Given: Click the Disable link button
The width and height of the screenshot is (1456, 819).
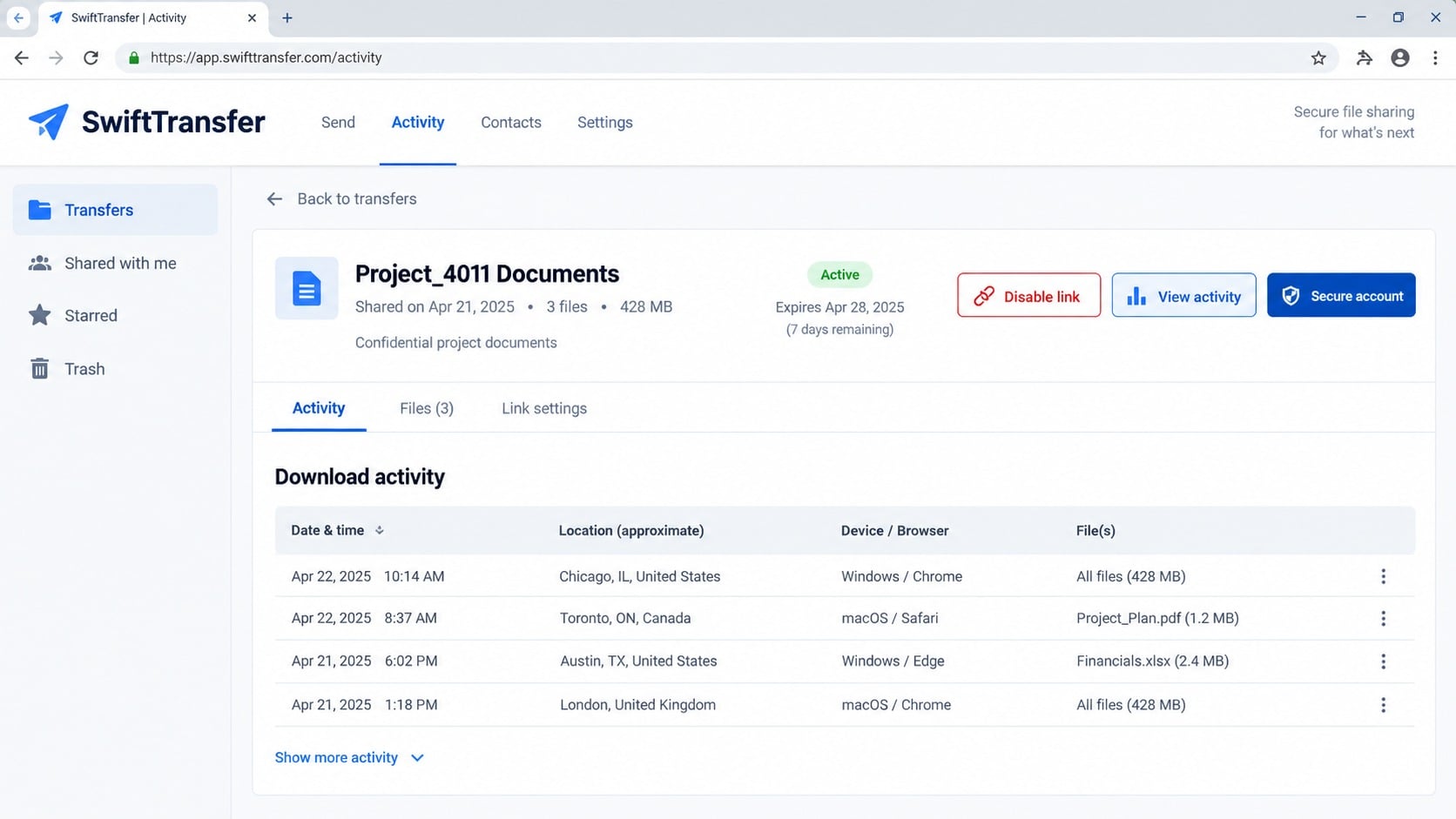Looking at the screenshot, I should pos(1028,295).
